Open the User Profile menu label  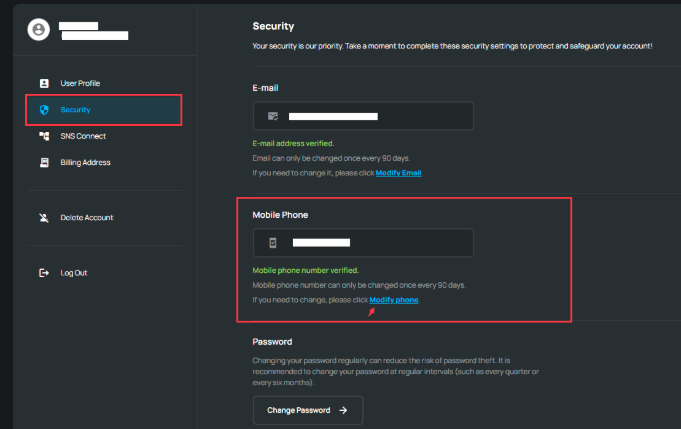tap(80, 83)
